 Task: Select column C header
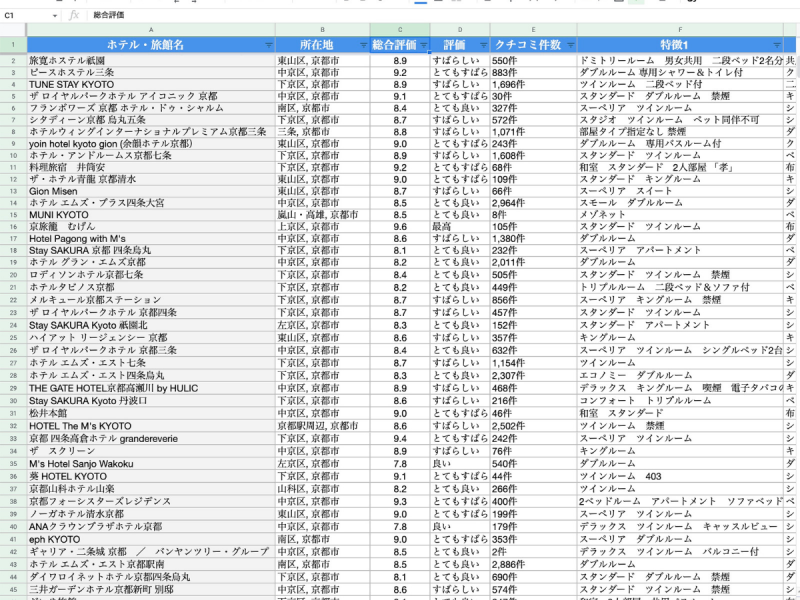coord(400,30)
